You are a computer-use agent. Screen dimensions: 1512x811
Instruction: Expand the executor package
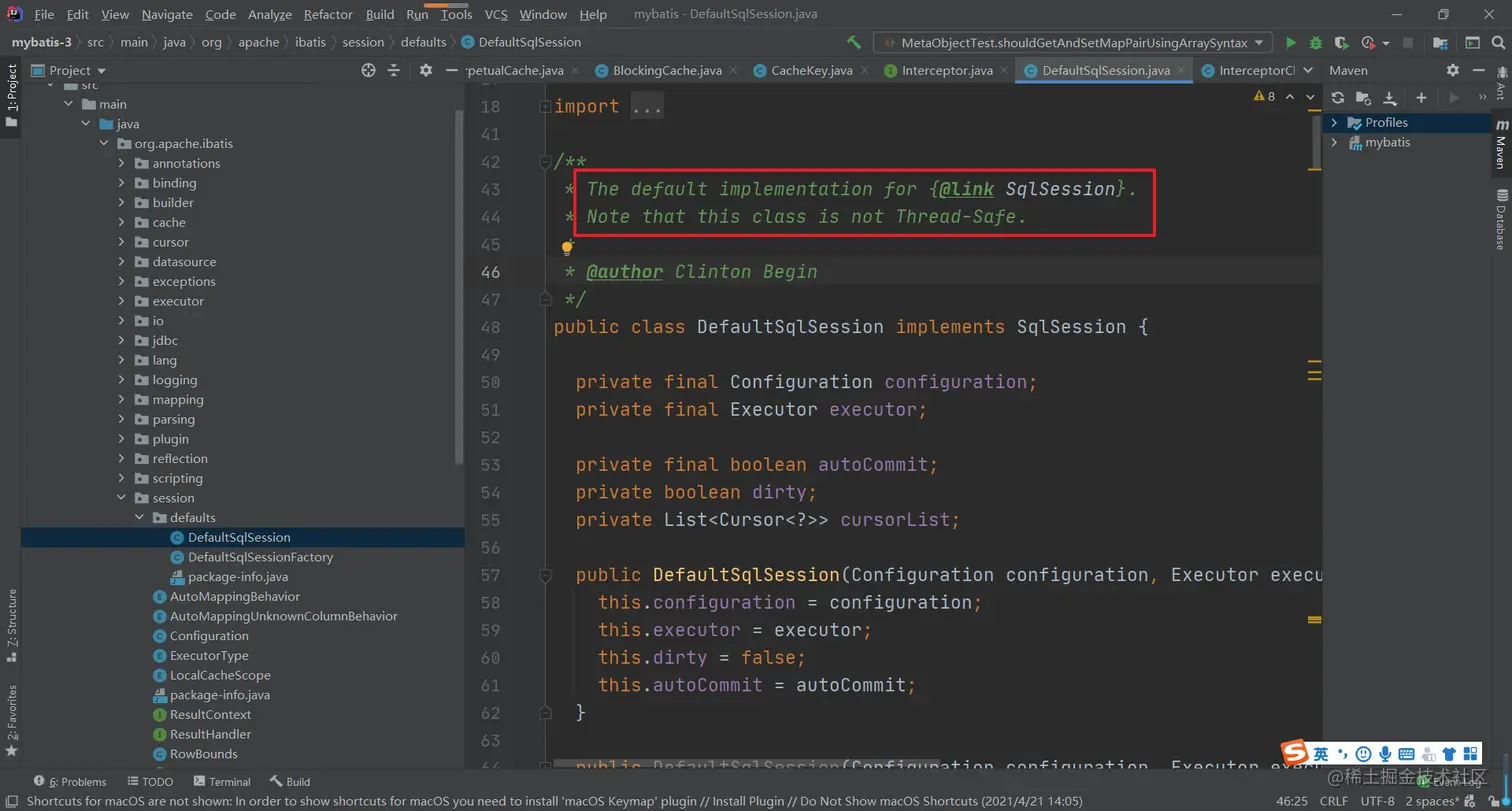coord(121,301)
